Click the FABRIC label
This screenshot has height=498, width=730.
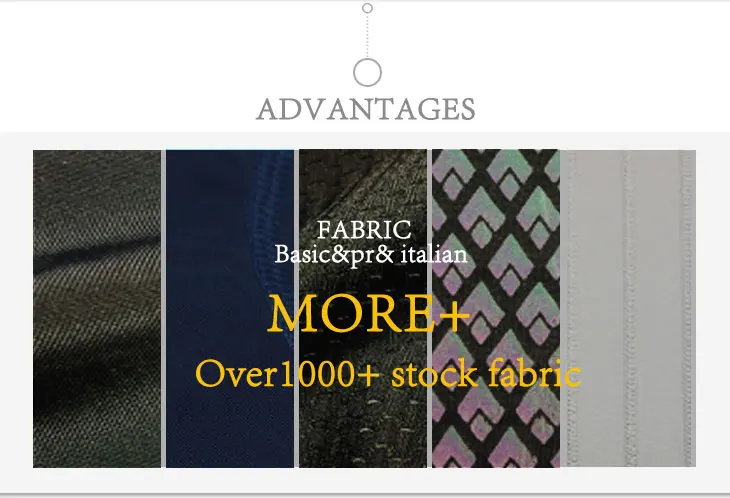[364, 230]
